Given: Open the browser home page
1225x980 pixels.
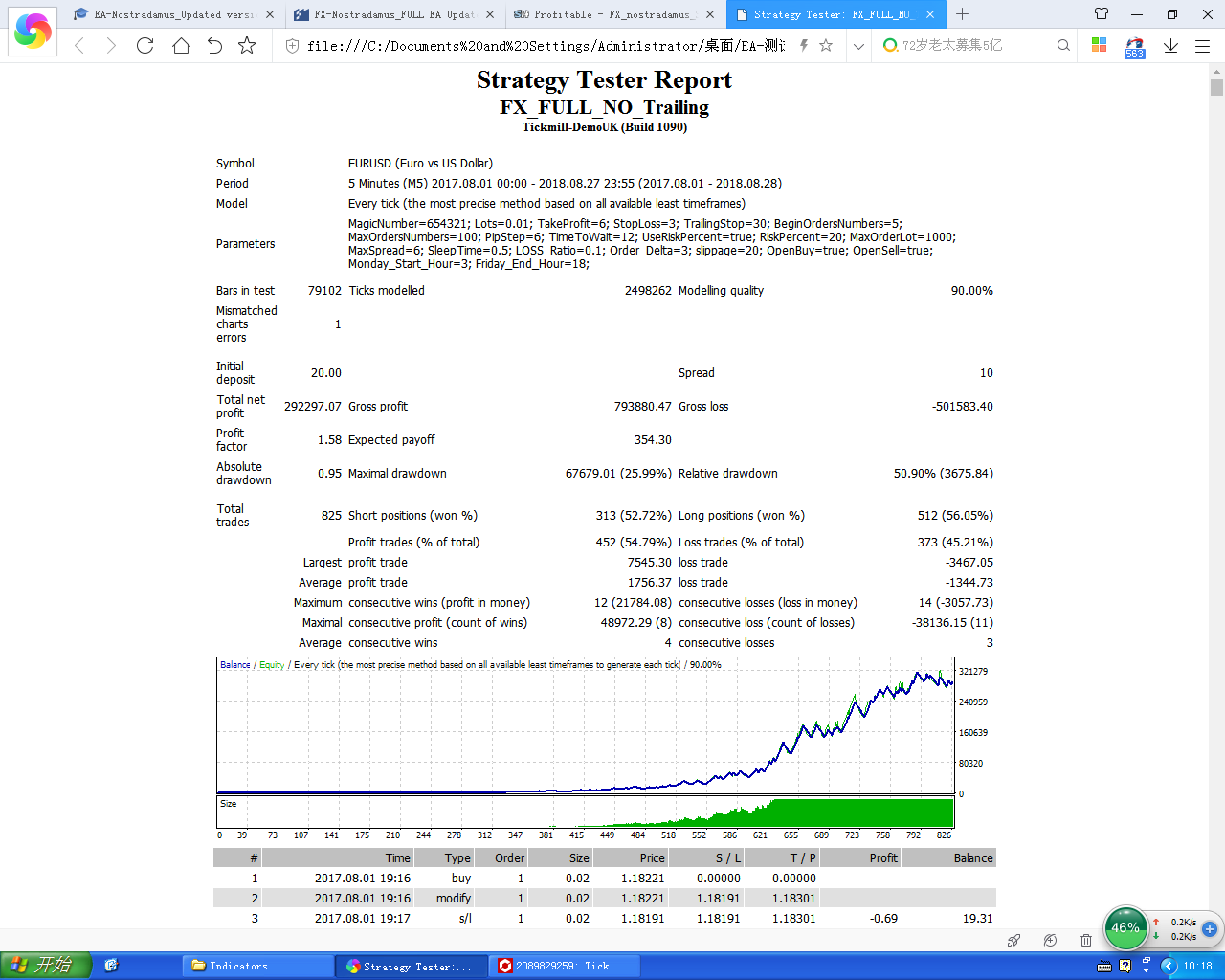Looking at the screenshot, I should coord(181,45).
